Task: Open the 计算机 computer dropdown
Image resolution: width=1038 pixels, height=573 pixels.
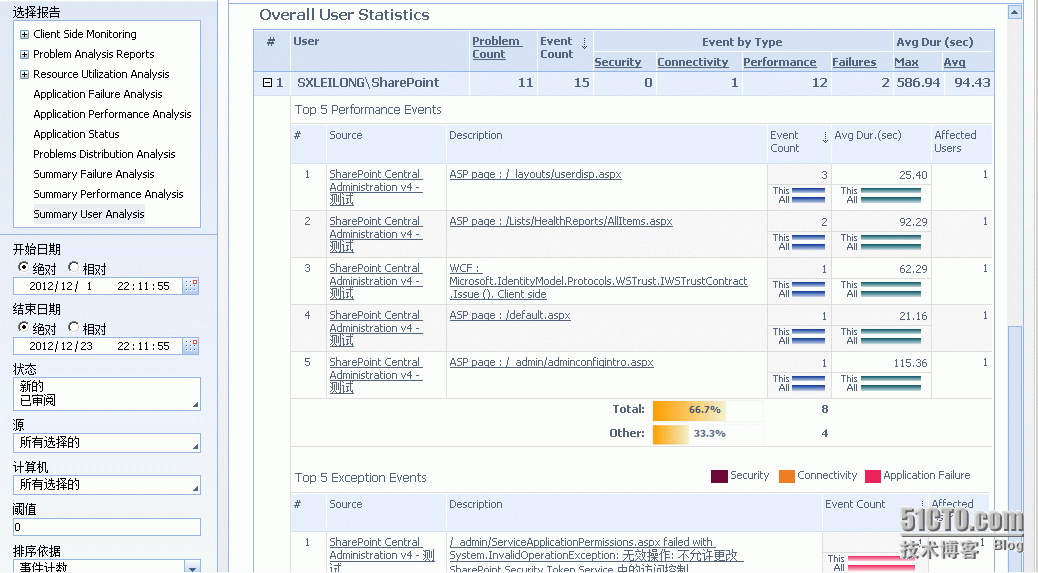Action: coord(195,489)
